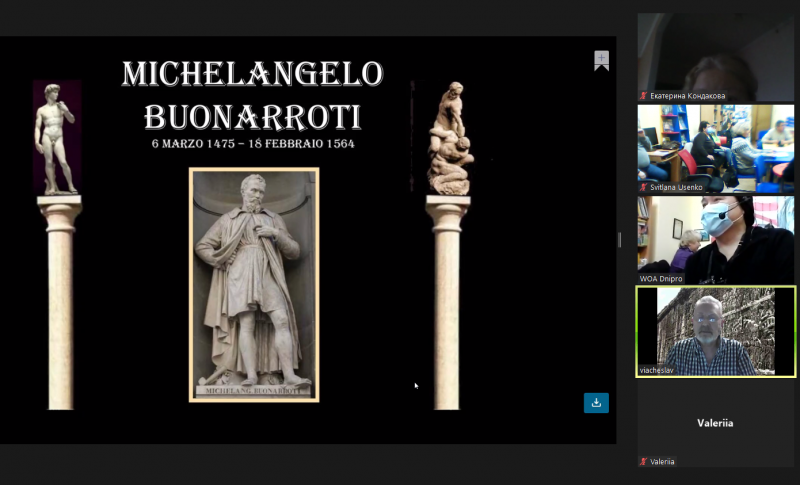Click the MICHELANG. BUONARROTI inscription on statue base
The width and height of the screenshot is (800, 485).
[254, 391]
